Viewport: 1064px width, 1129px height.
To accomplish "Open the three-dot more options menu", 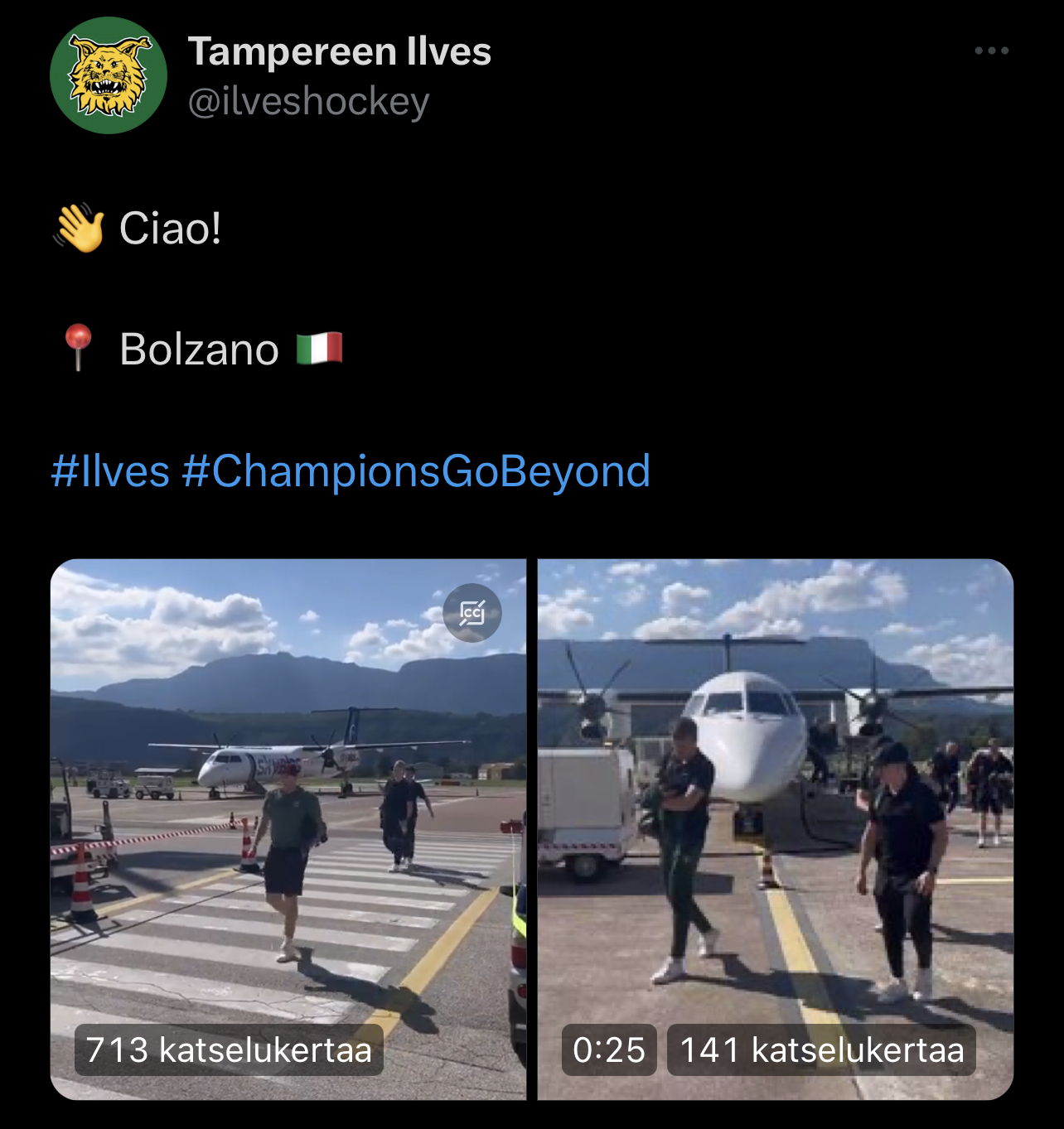I will [x=991, y=51].
